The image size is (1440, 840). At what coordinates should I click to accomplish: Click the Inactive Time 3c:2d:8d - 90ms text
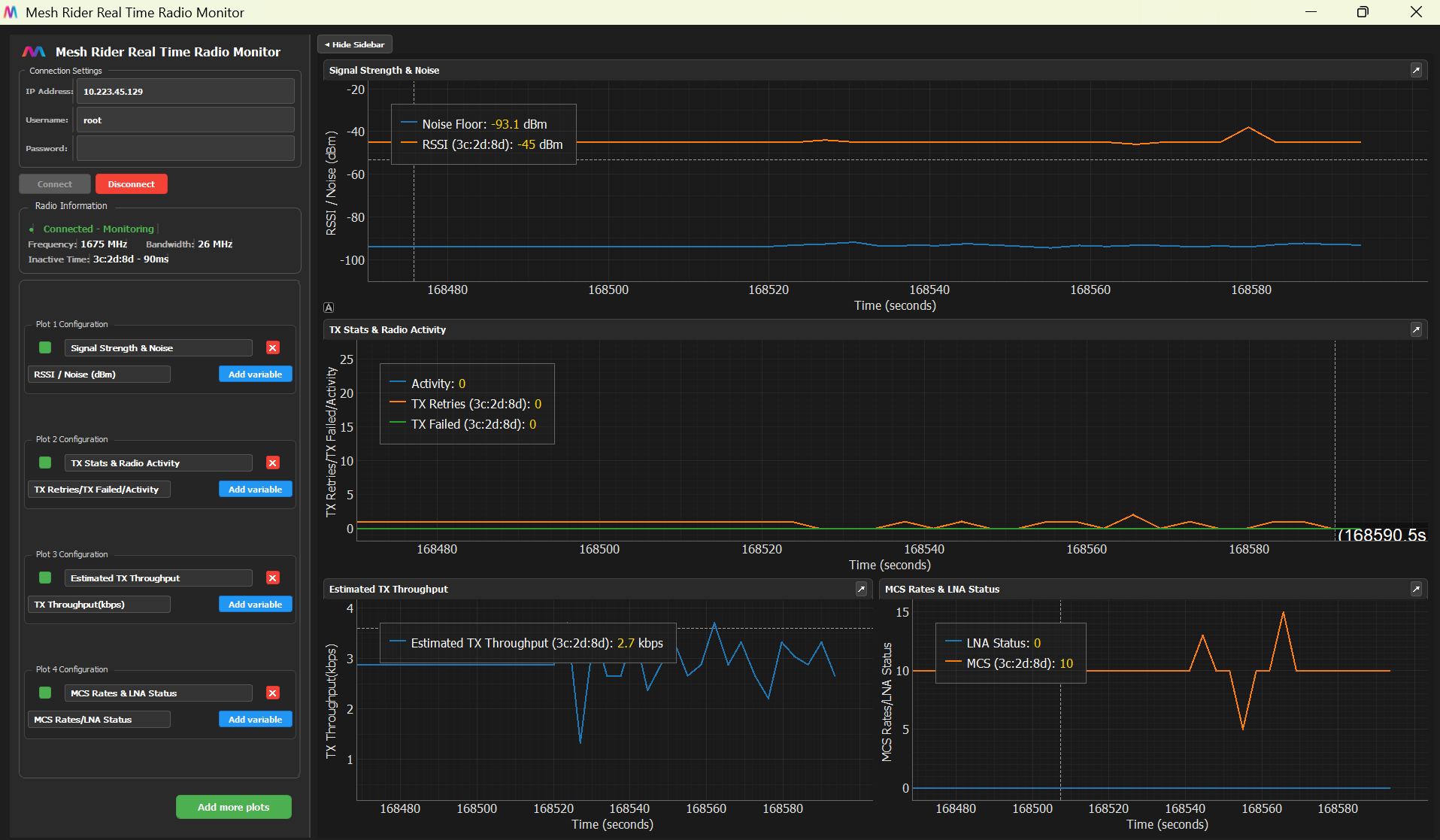[99, 259]
